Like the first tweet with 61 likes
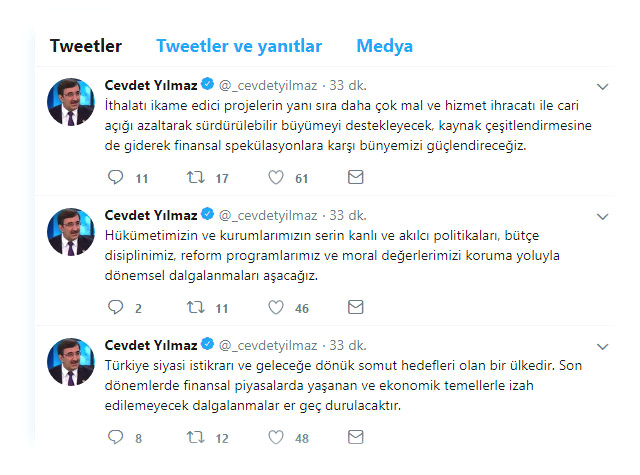 click(x=275, y=178)
